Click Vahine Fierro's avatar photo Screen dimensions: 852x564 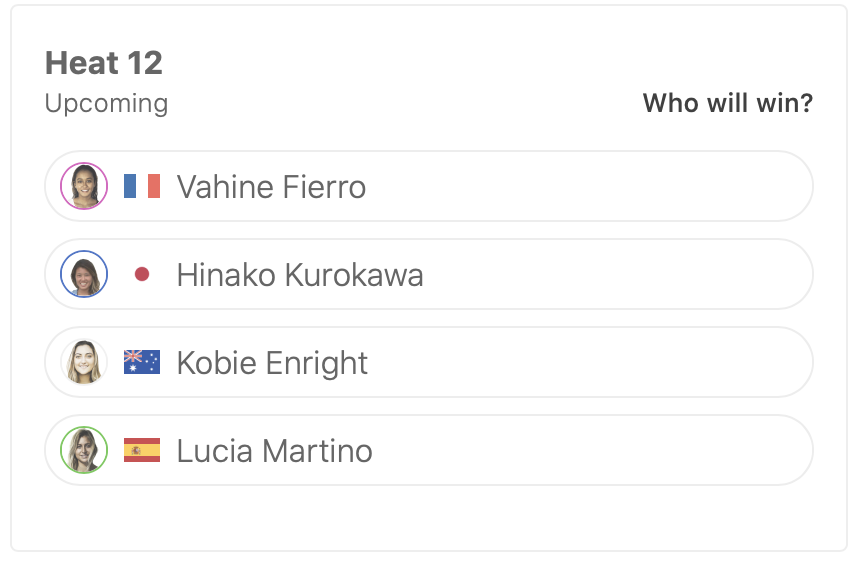[84, 186]
